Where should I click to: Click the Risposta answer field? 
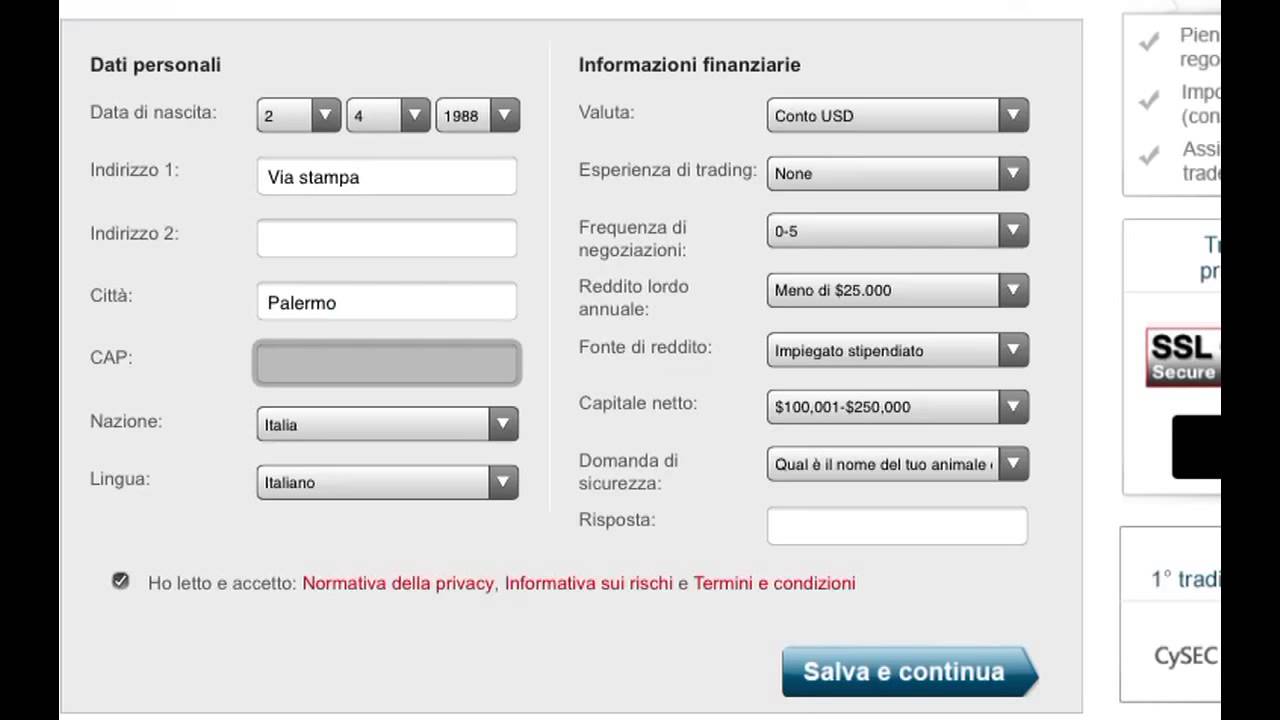point(896,526)
